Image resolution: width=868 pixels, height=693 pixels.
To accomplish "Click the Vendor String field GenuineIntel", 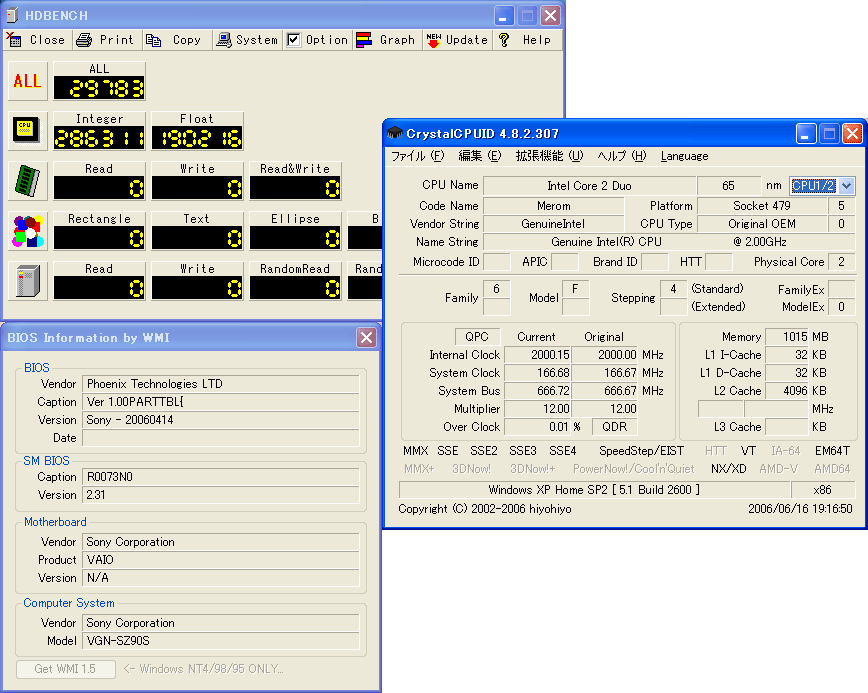I will (554, 224).
